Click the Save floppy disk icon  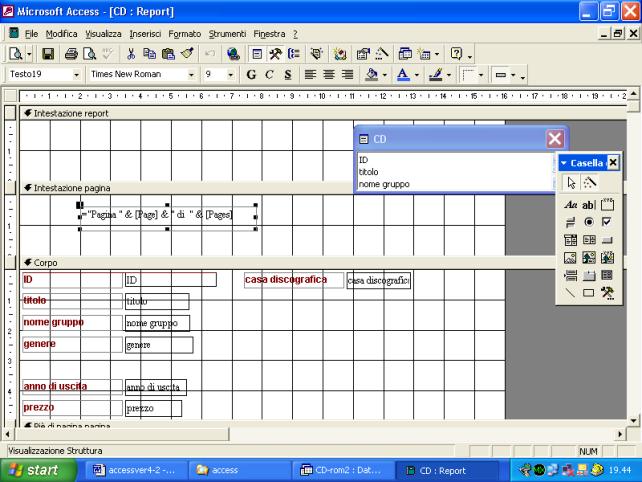pyautogui.click(x=48, y=54)
